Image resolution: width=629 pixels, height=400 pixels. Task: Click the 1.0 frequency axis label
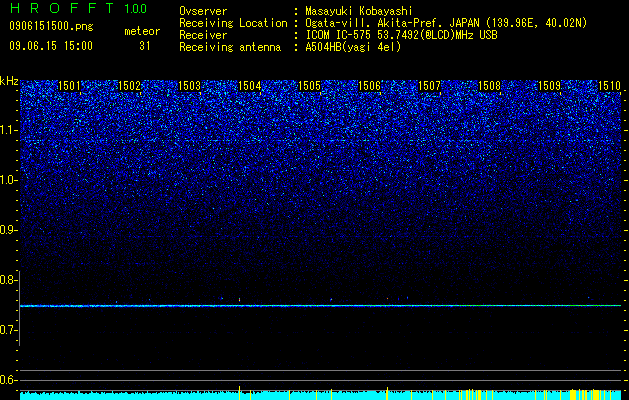click(9, 180)
